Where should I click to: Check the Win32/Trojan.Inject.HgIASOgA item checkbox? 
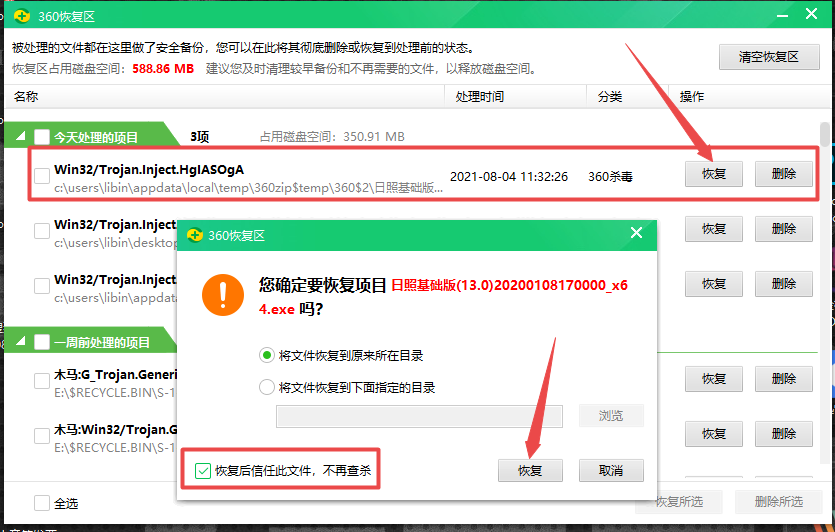point(42,176)
